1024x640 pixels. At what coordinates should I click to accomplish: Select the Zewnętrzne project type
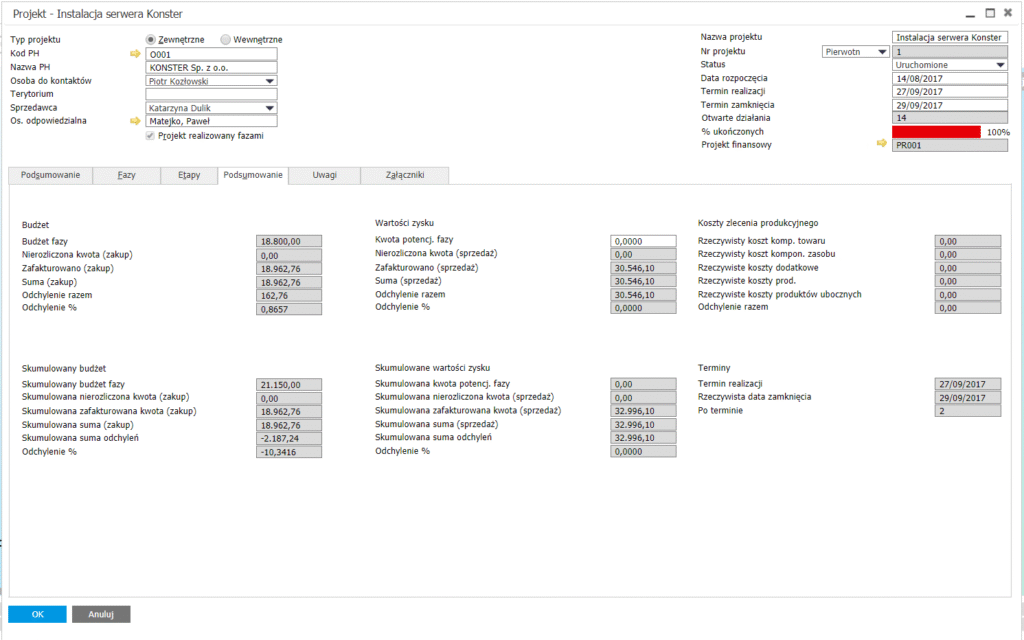151,40
